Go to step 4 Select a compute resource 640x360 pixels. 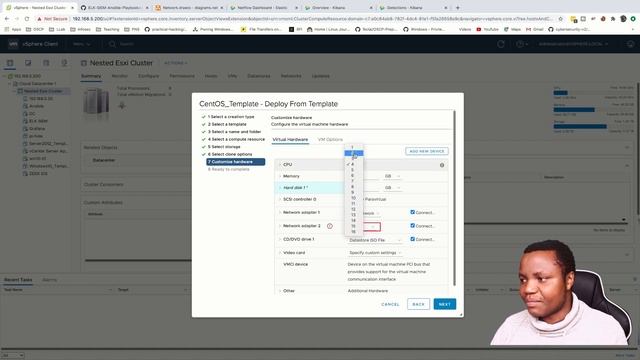(x=236, y=139)
